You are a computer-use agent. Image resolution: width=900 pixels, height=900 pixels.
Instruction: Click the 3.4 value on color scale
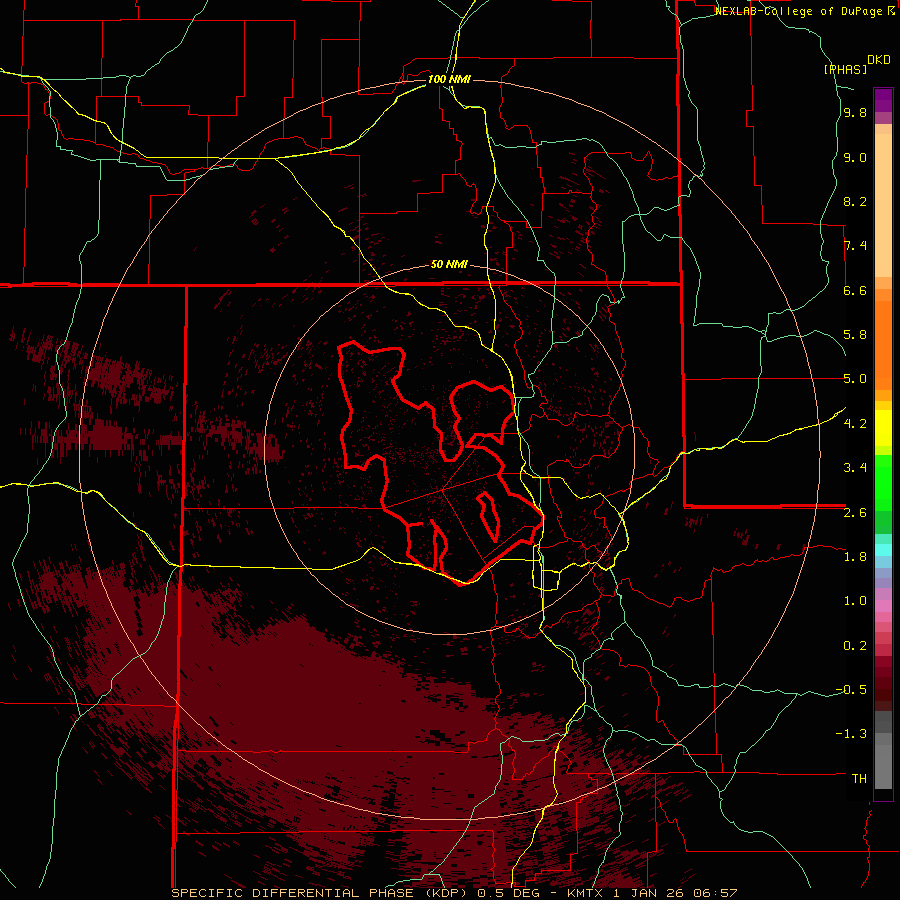(855, 468)
